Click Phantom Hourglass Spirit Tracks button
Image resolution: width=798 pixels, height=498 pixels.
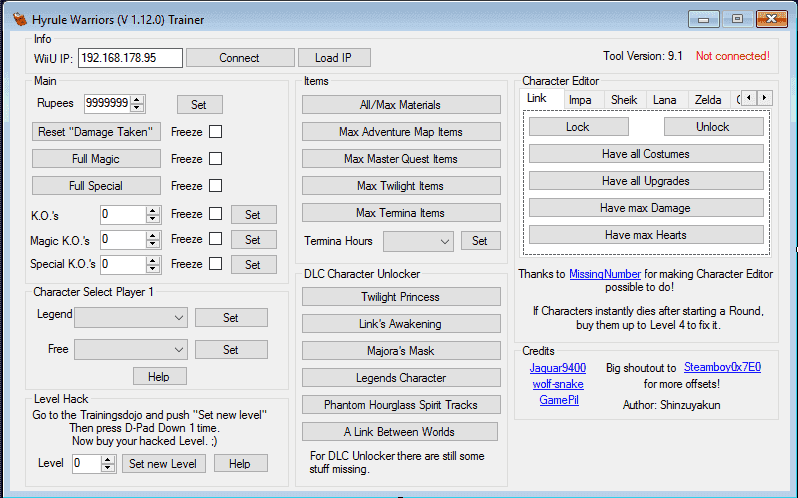(x=401, y=404)
